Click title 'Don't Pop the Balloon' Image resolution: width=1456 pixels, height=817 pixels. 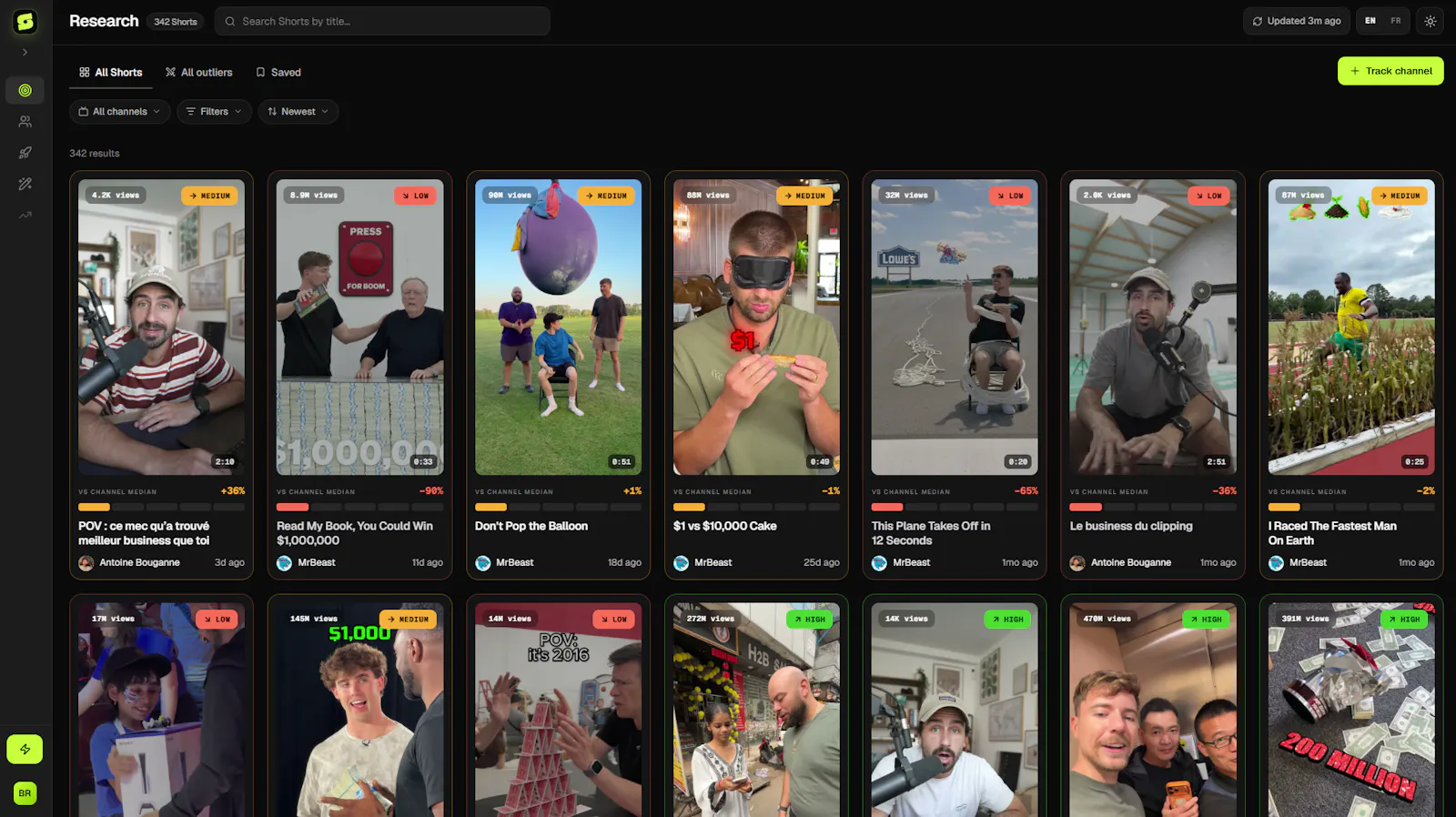(x=531, y=526)
